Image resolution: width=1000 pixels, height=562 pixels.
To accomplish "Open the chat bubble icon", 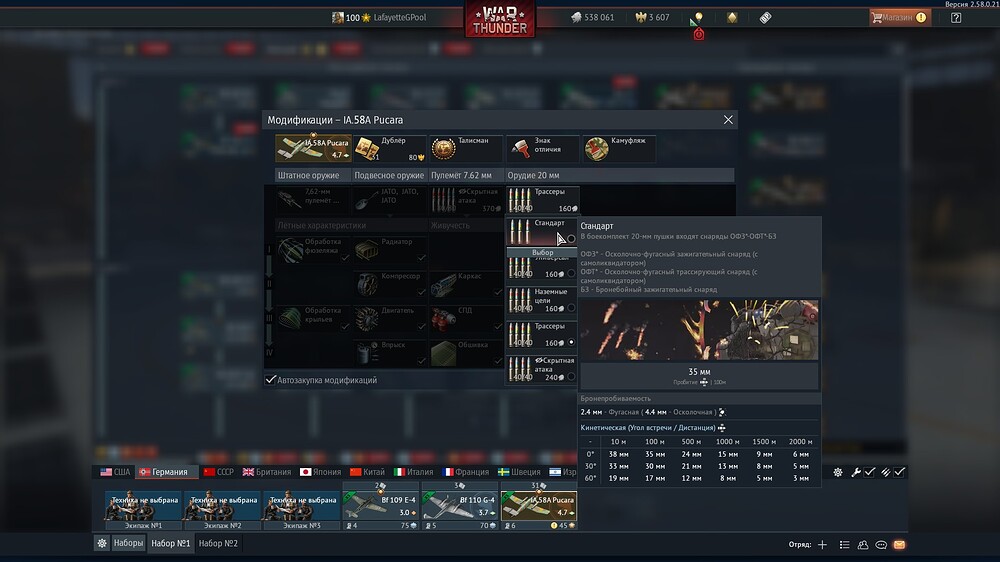I will tap(881, 544).
